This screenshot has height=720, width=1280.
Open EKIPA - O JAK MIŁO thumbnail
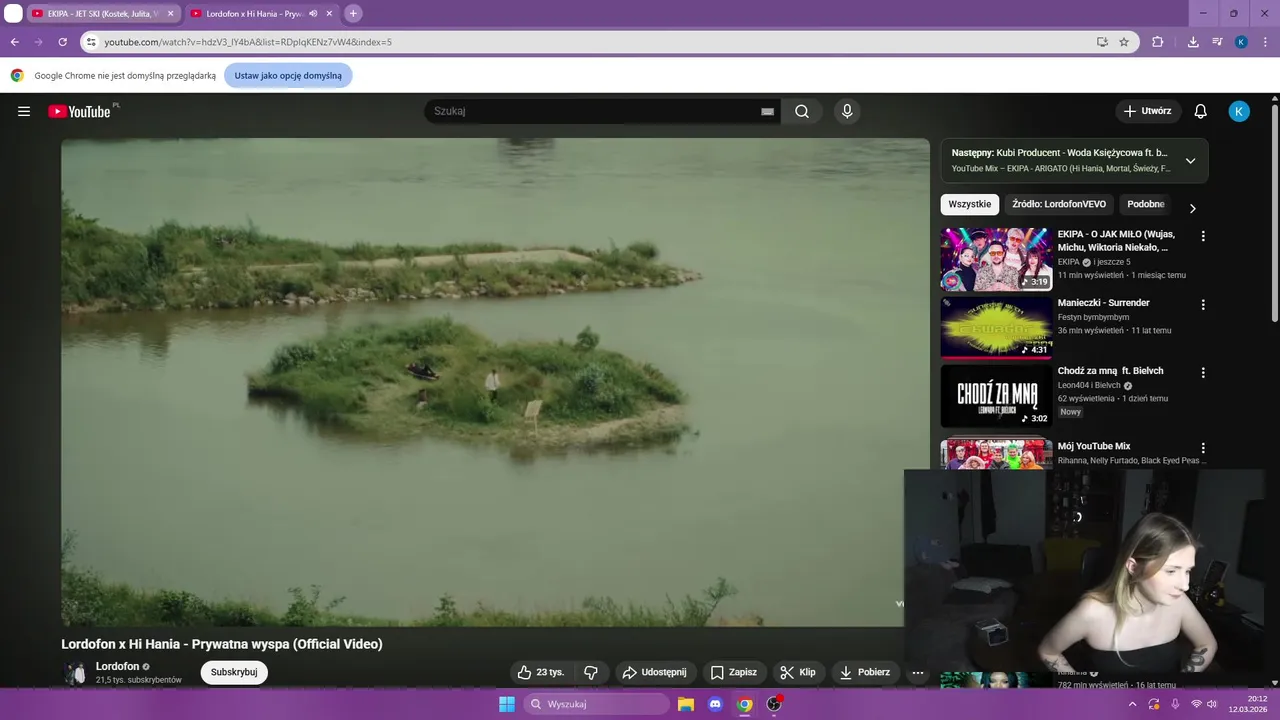(x=996, y=259)
